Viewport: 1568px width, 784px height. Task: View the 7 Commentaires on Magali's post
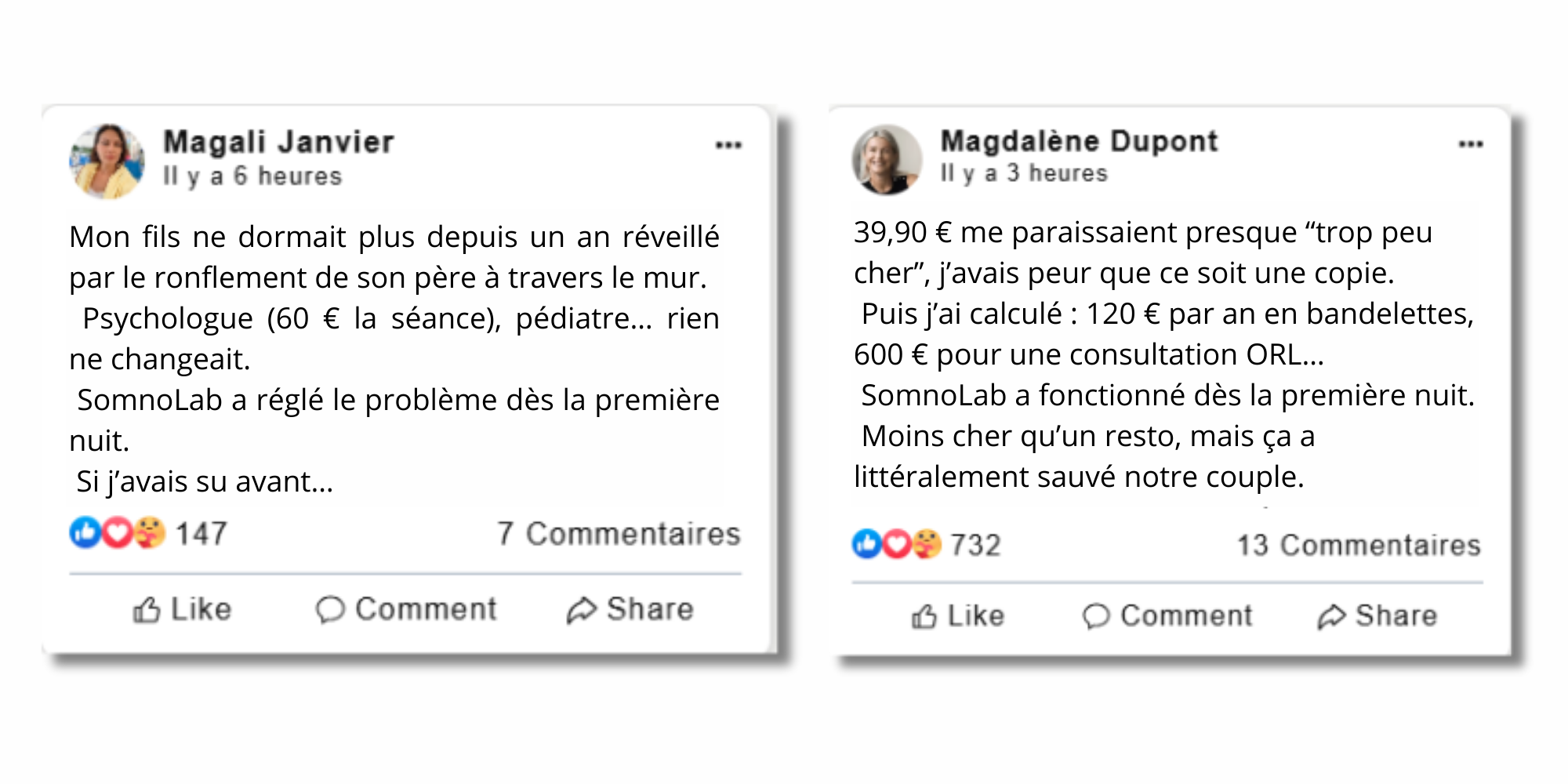619,534
